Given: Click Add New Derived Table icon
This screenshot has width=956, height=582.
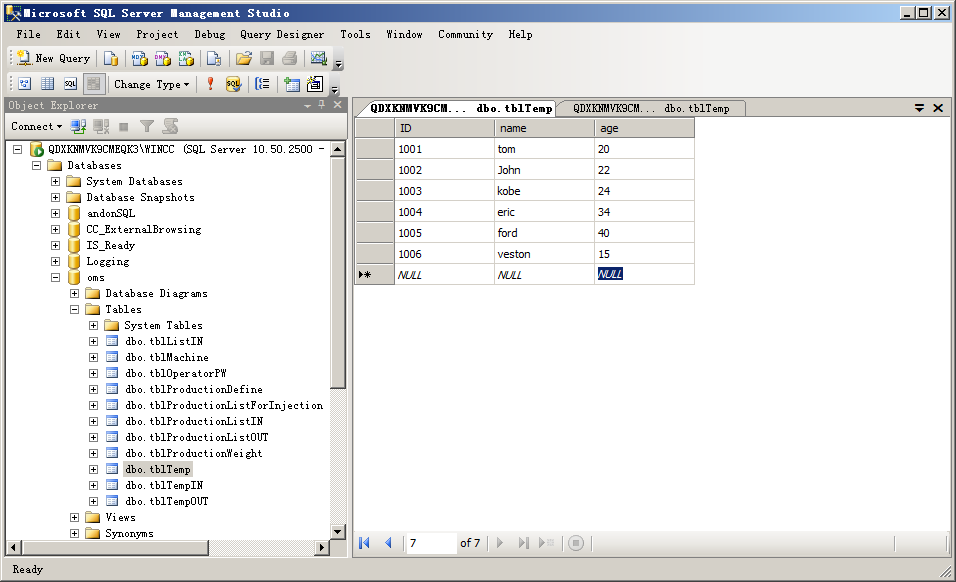Looking at the screenshot, I should (315, 84).
